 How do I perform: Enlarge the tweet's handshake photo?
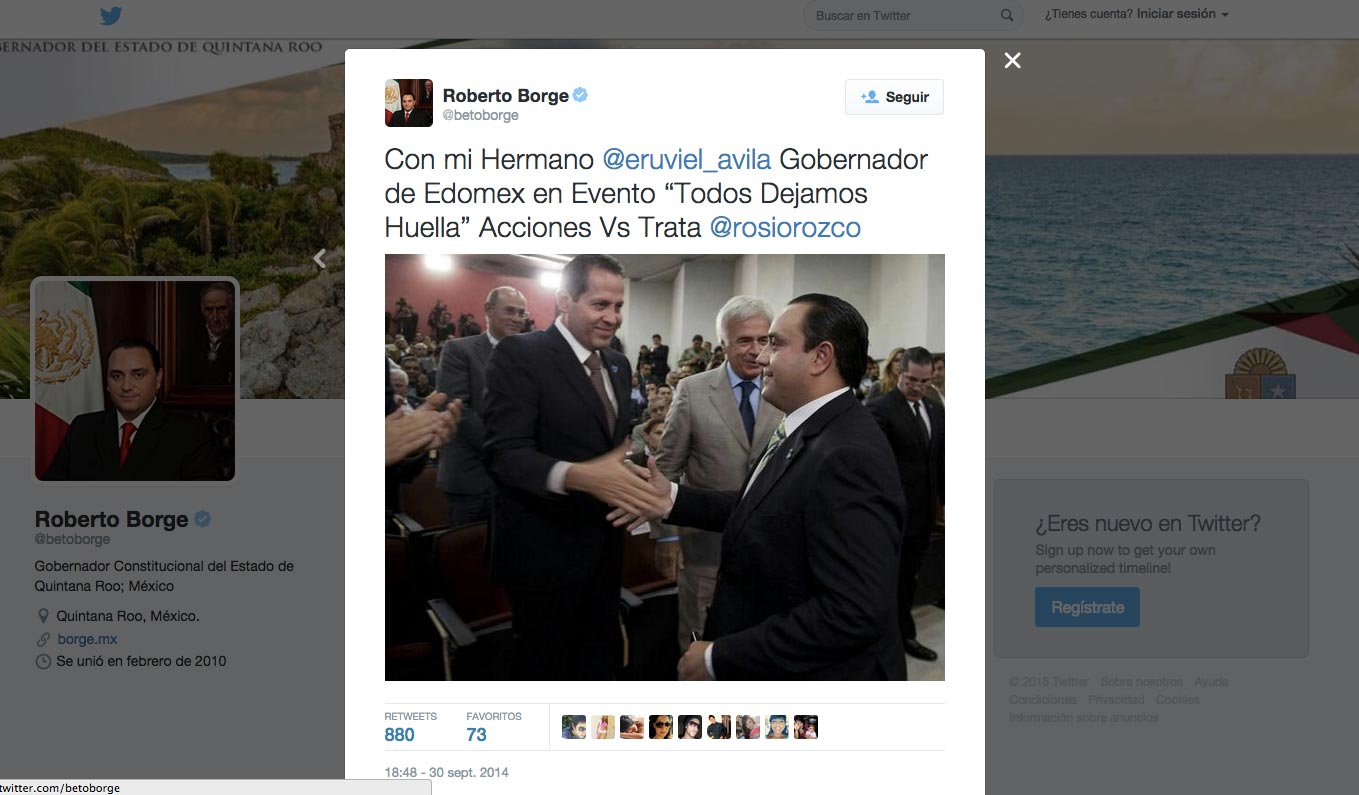665,467
